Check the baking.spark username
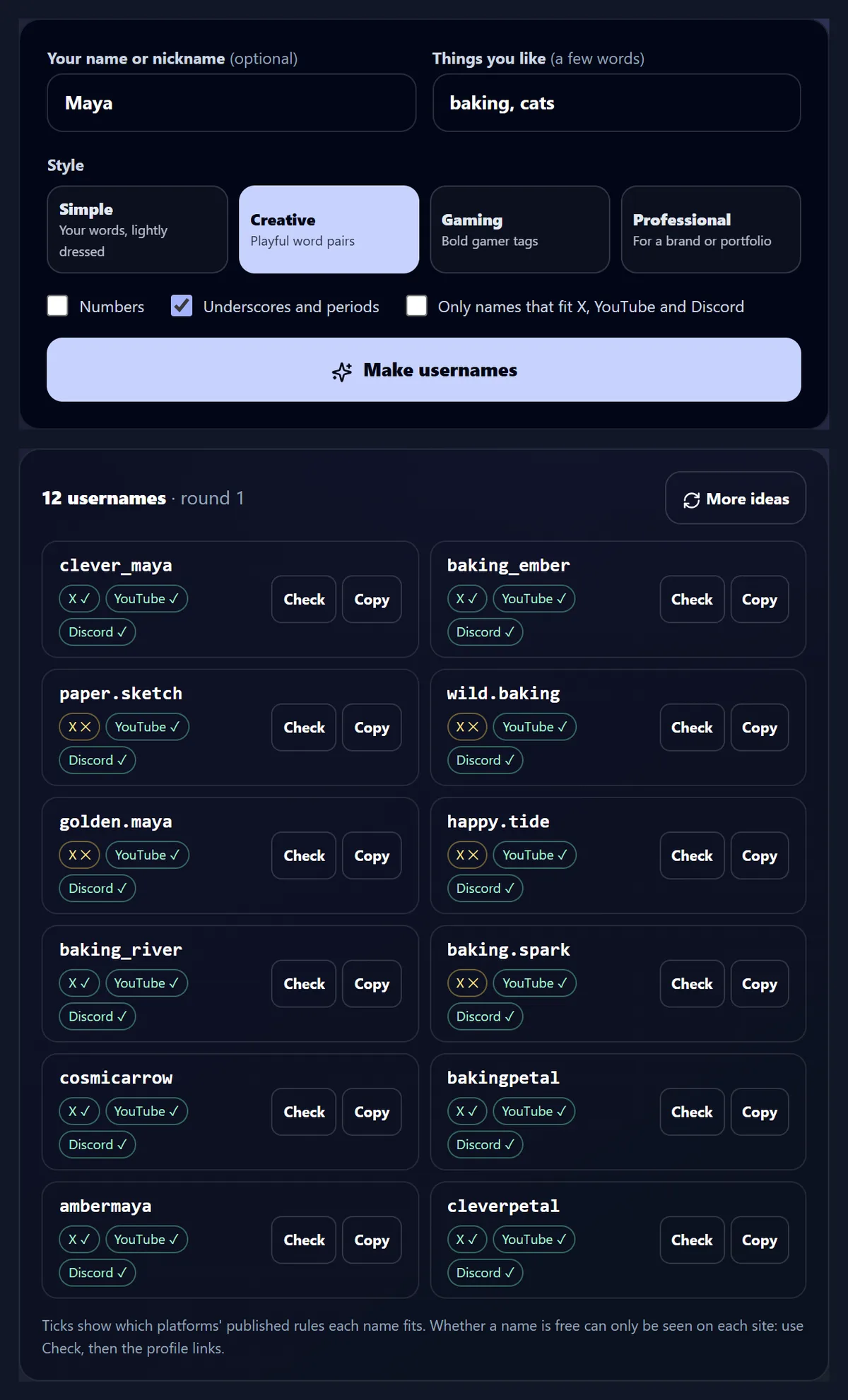This screenshot has height=1400, width=848. [x=692, y=983]
